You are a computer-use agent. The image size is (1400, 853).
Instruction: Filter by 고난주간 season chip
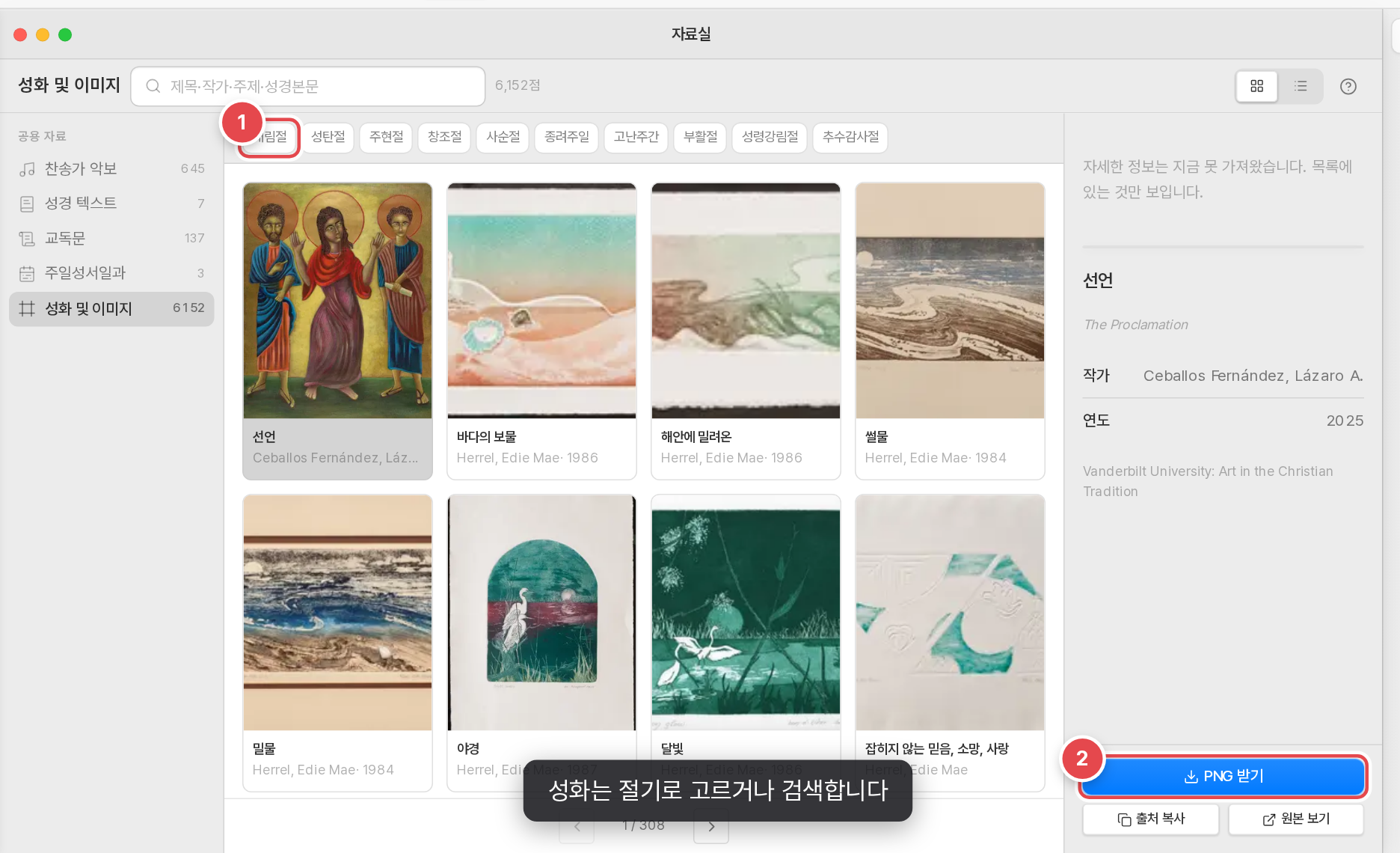(636, 137)
